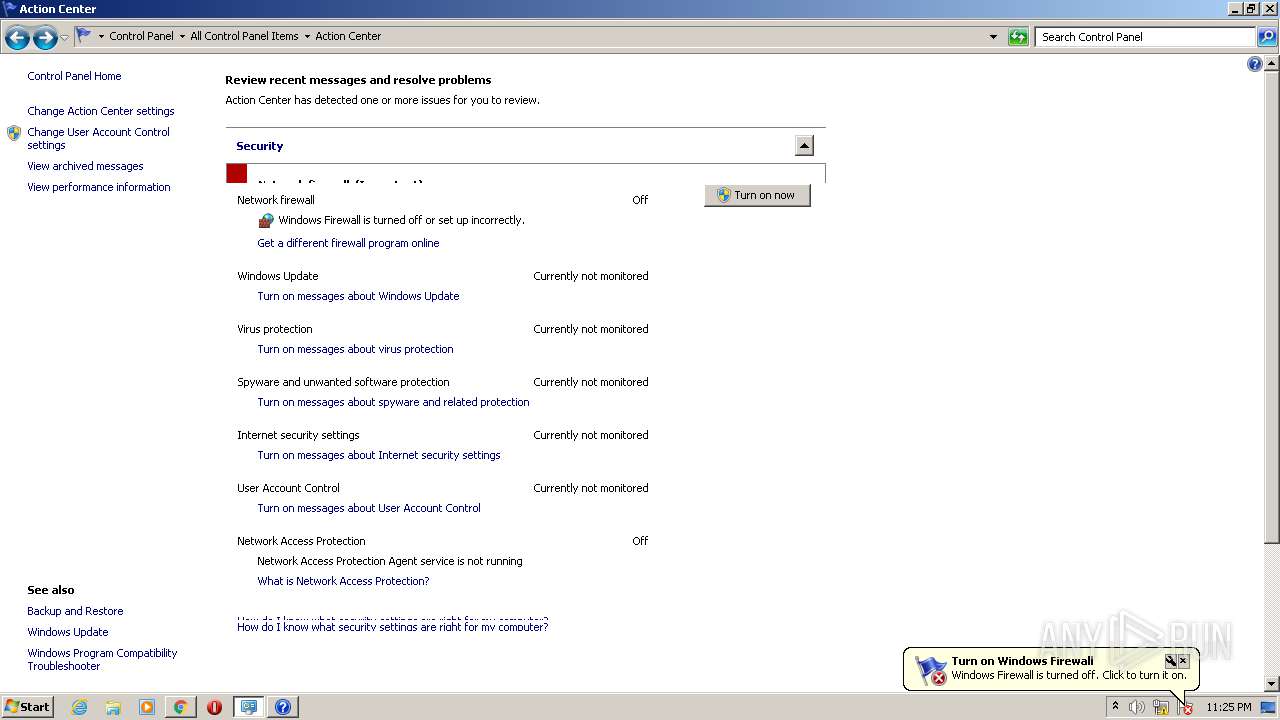1280x720 pixels.
Task: Open Windows Explorer from taskbar
Action: click(113, 707)
